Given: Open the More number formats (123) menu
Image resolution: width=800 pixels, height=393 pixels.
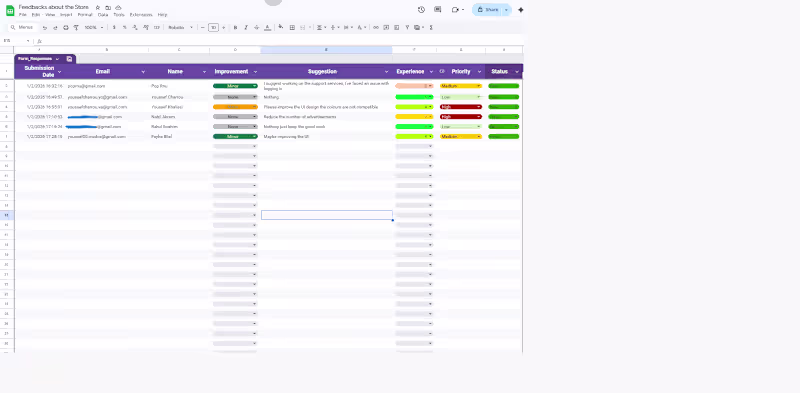Looking at the screenshot, I should 157,28.
